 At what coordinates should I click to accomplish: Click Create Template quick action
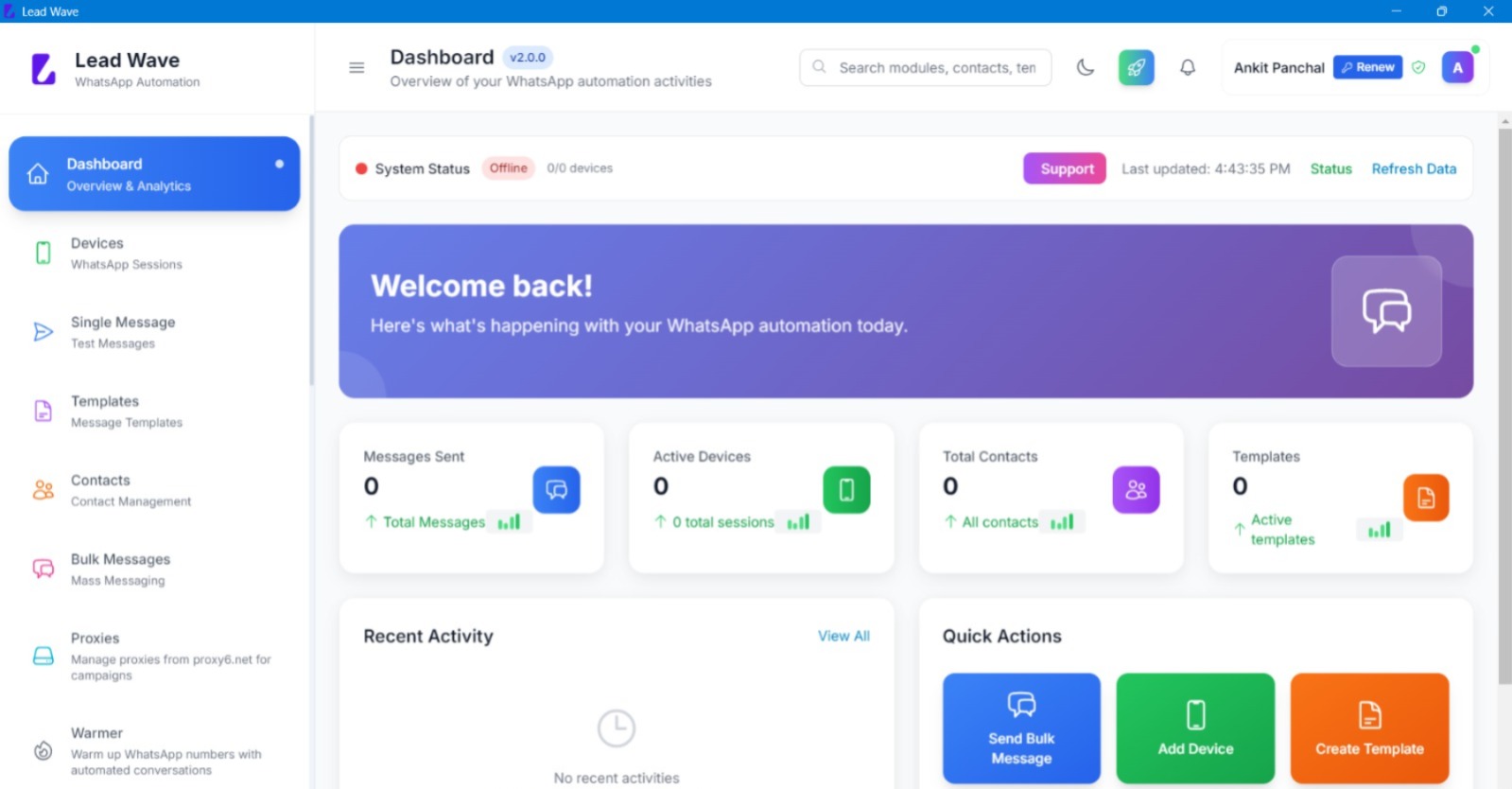[x=1369, y=728]
